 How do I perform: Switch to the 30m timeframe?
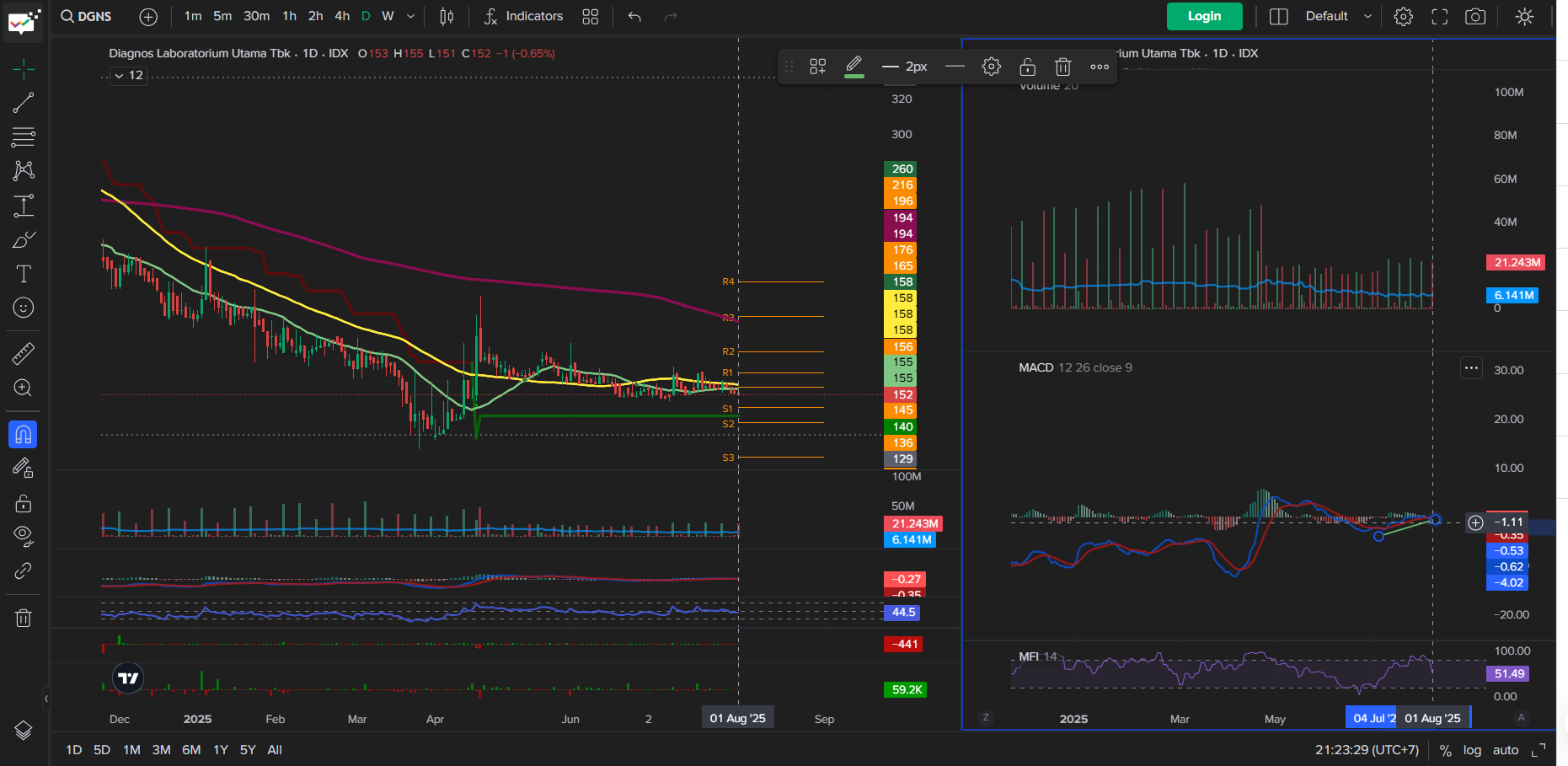pos(257,16)
